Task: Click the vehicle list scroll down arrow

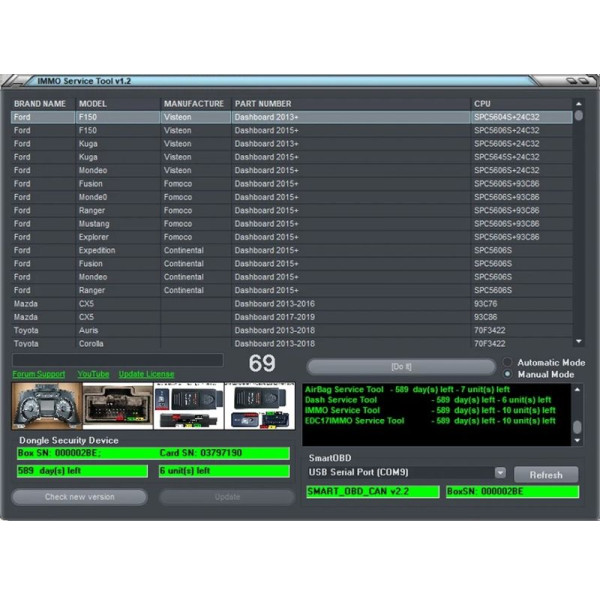Action: (578, 342)
